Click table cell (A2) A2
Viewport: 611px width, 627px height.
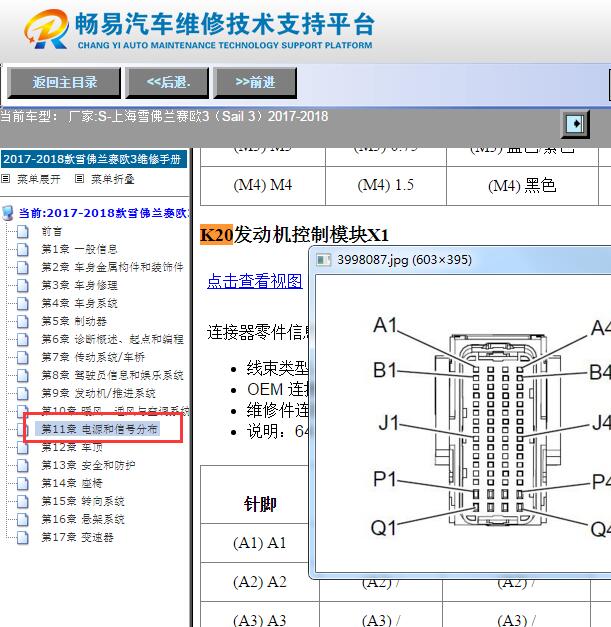pos(260,581)
